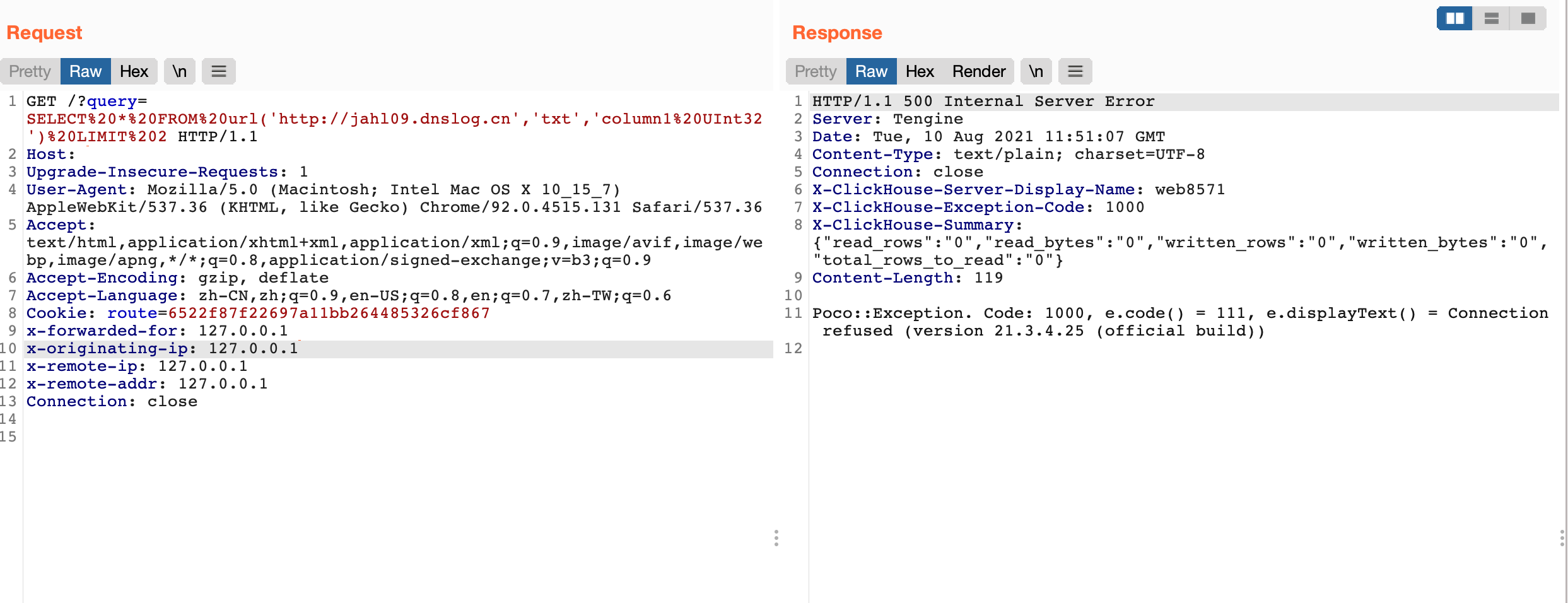
Task: Switch Response view to Pretty tab
Action: click(x=816, y=71)
